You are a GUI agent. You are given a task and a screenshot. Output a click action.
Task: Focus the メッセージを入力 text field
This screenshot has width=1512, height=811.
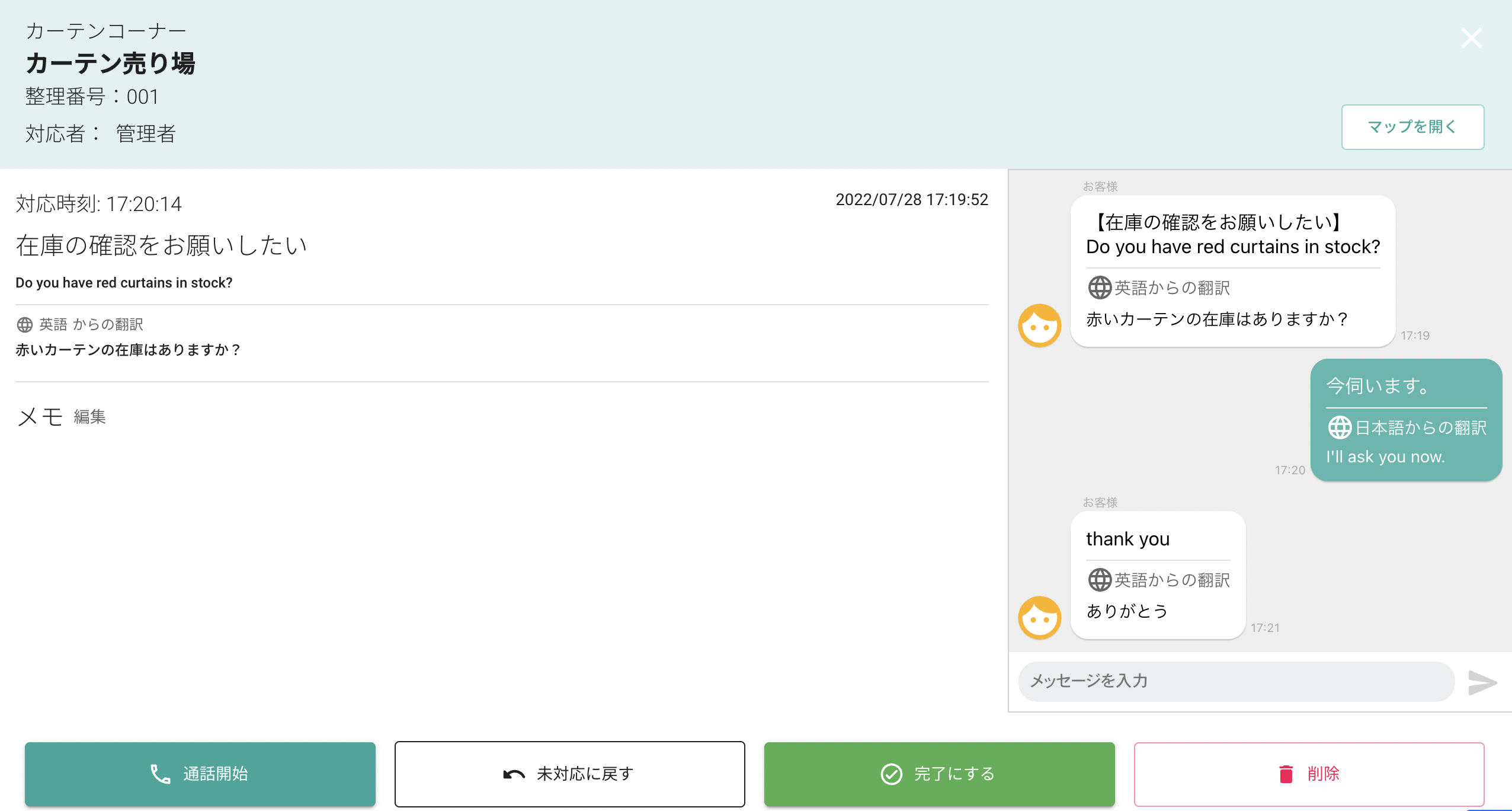coord(1236,681)
